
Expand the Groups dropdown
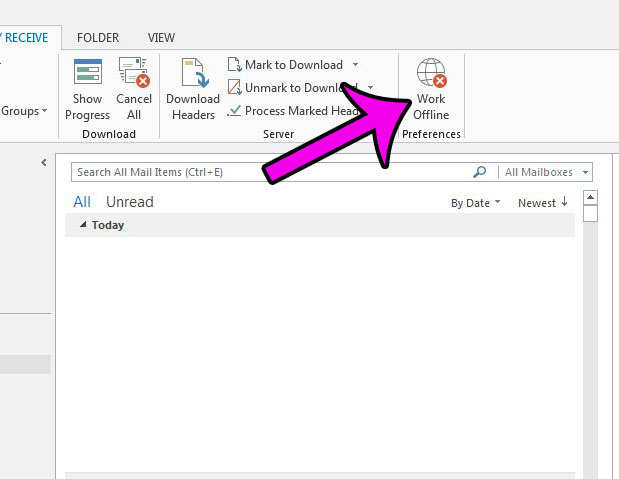(24, 111)
